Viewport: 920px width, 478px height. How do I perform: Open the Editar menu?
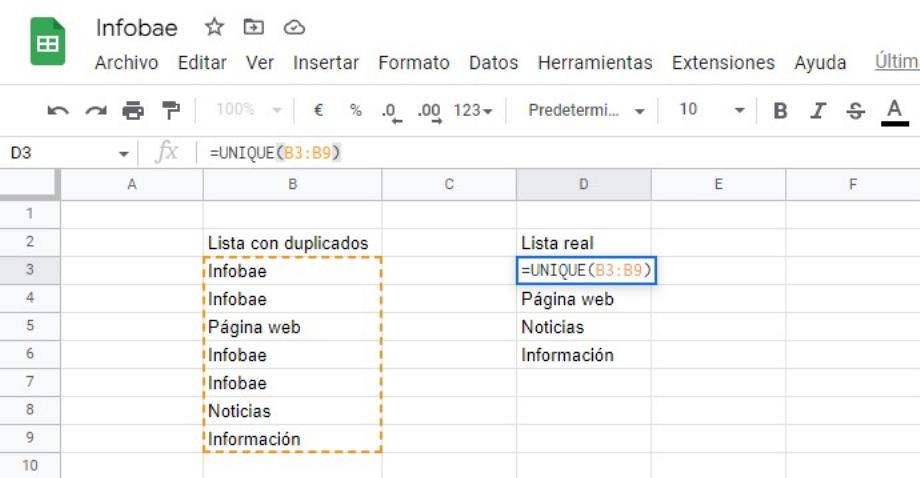[x=202, y=62]
